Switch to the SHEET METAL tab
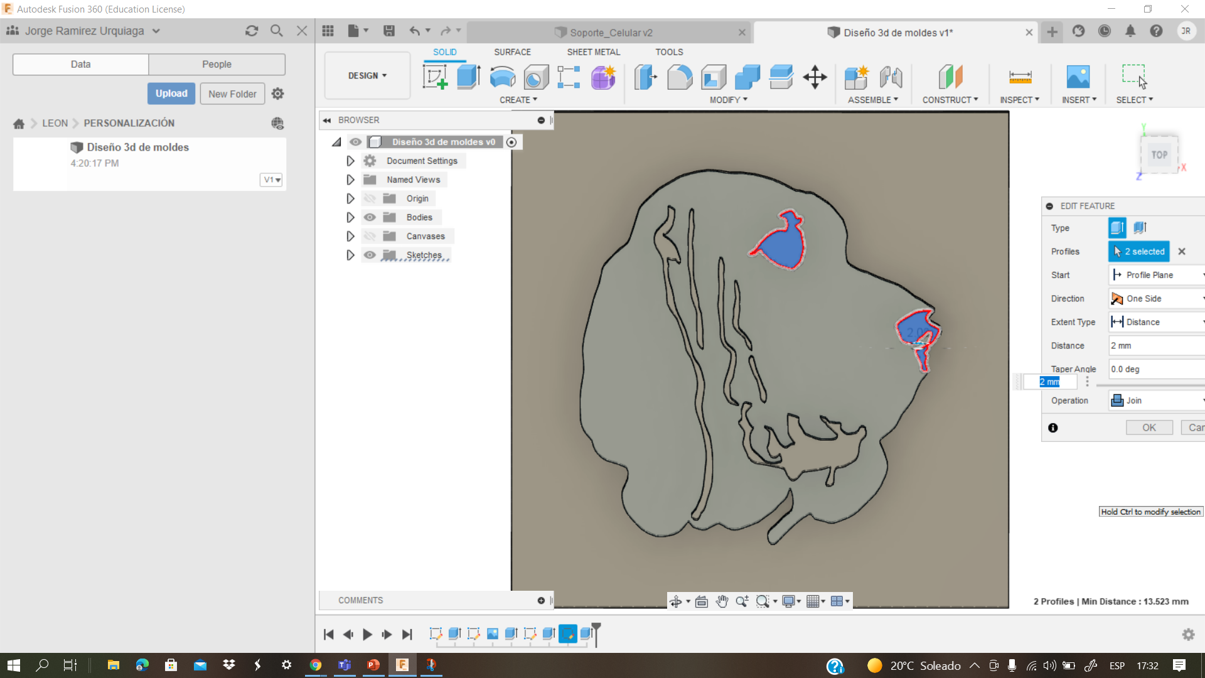Image resolution: width=1205 pixels, height=678 pixels. click(593, 52)
